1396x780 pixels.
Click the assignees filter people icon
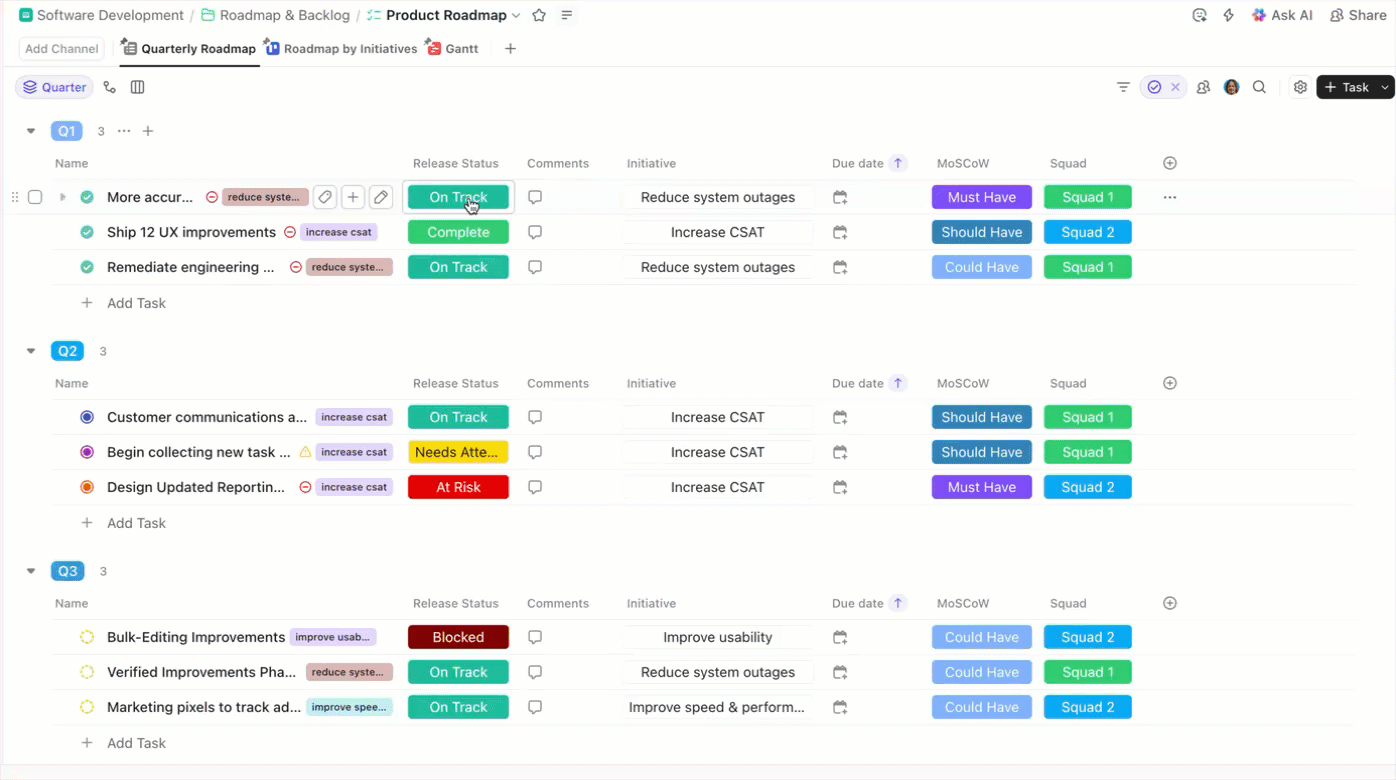[x=1202, y=87]
